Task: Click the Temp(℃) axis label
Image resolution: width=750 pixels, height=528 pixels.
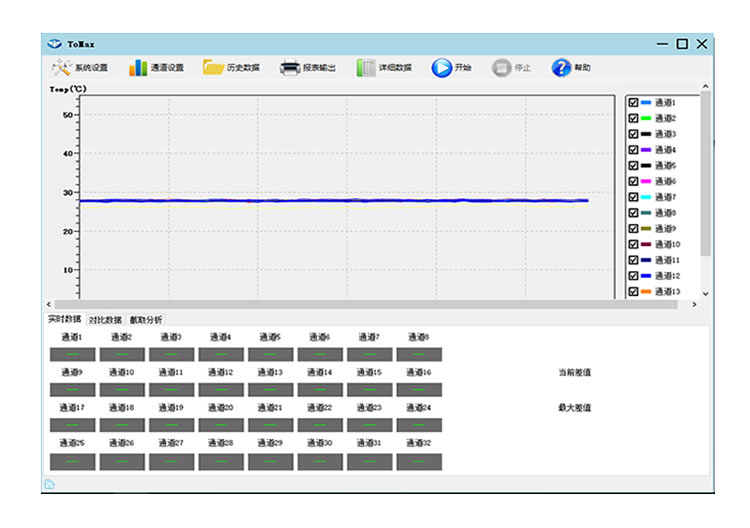Action: tap(68, 89)
